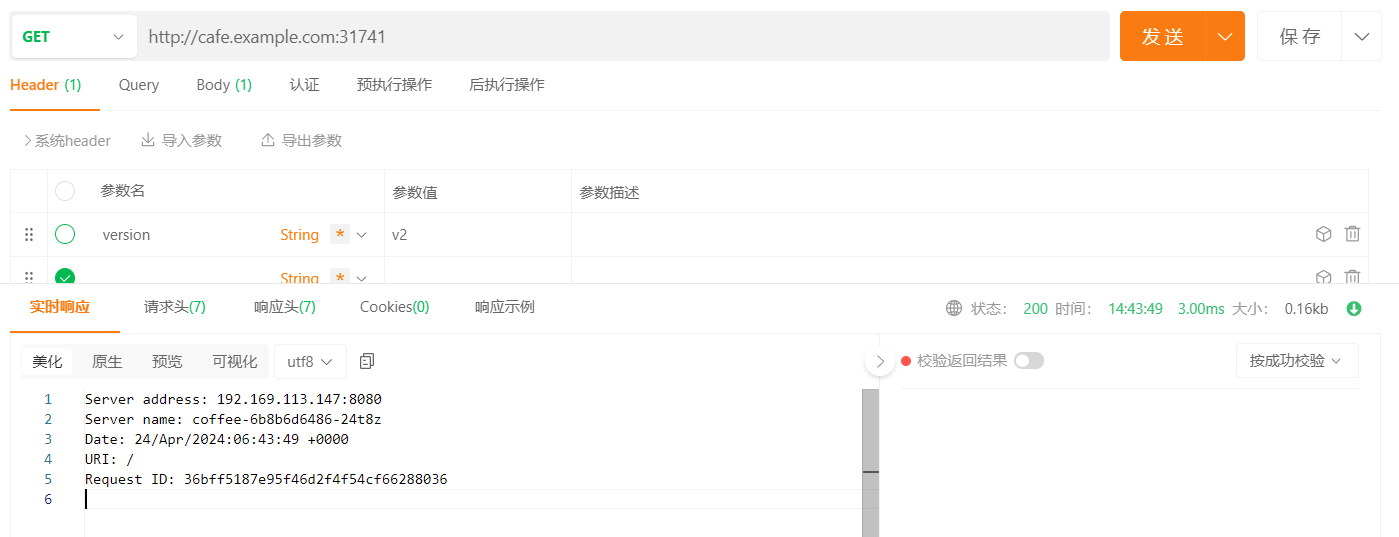The image size is (1399, 537).
Task: Enable the version header checkbox
Action: 65,234
